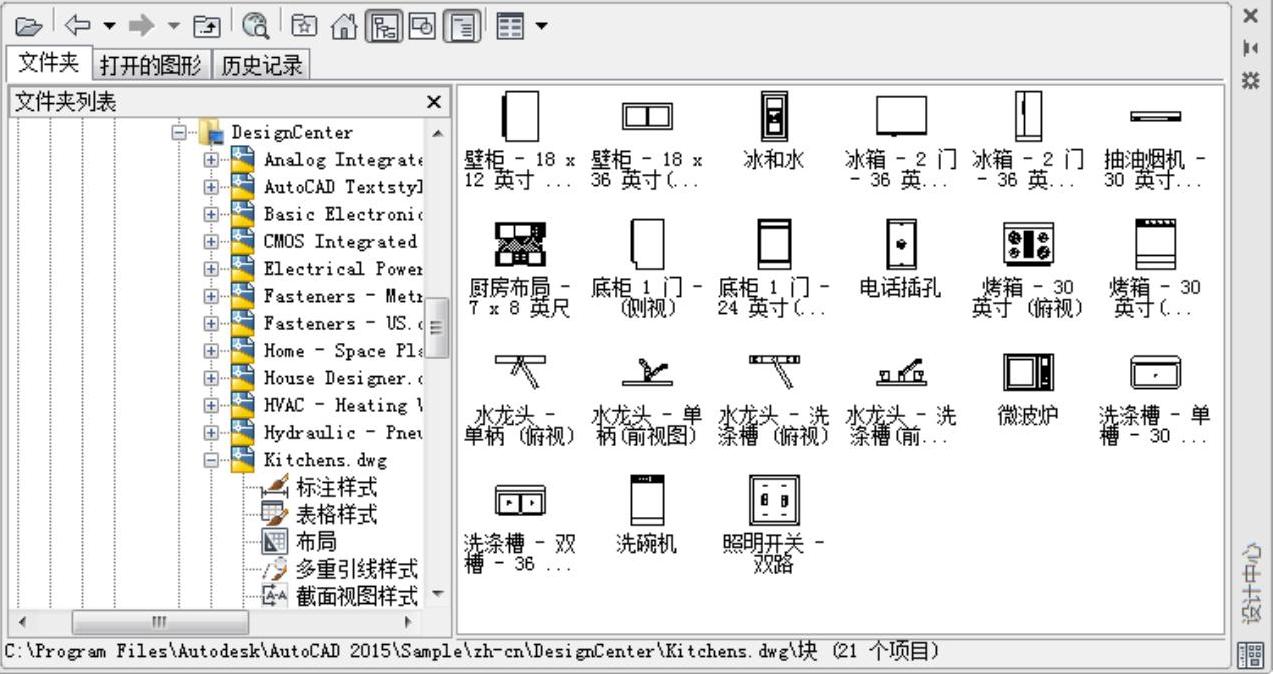Select the 厨房布局 7 x 8 英尺 block
1273x674 pixels.
[x=520, y=268]
